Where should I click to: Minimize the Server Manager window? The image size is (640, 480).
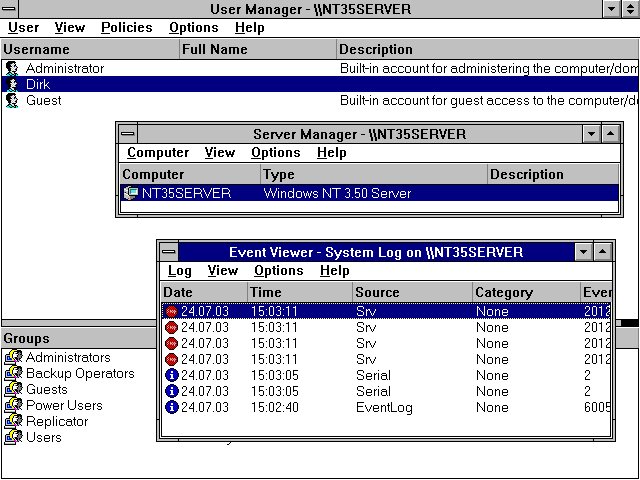(591, 134)
